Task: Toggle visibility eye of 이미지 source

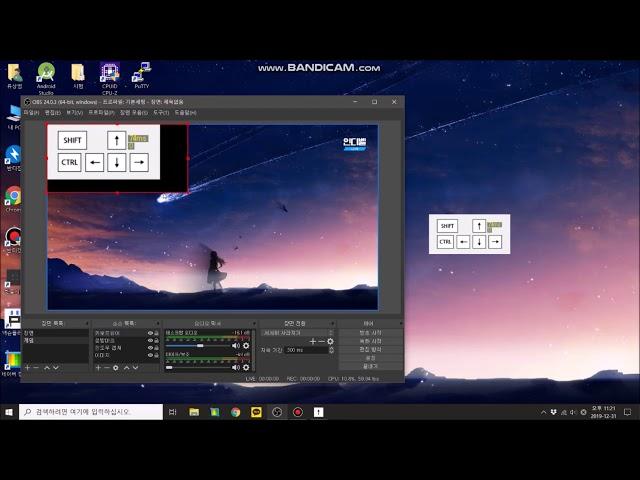Action: pos(150,355)
